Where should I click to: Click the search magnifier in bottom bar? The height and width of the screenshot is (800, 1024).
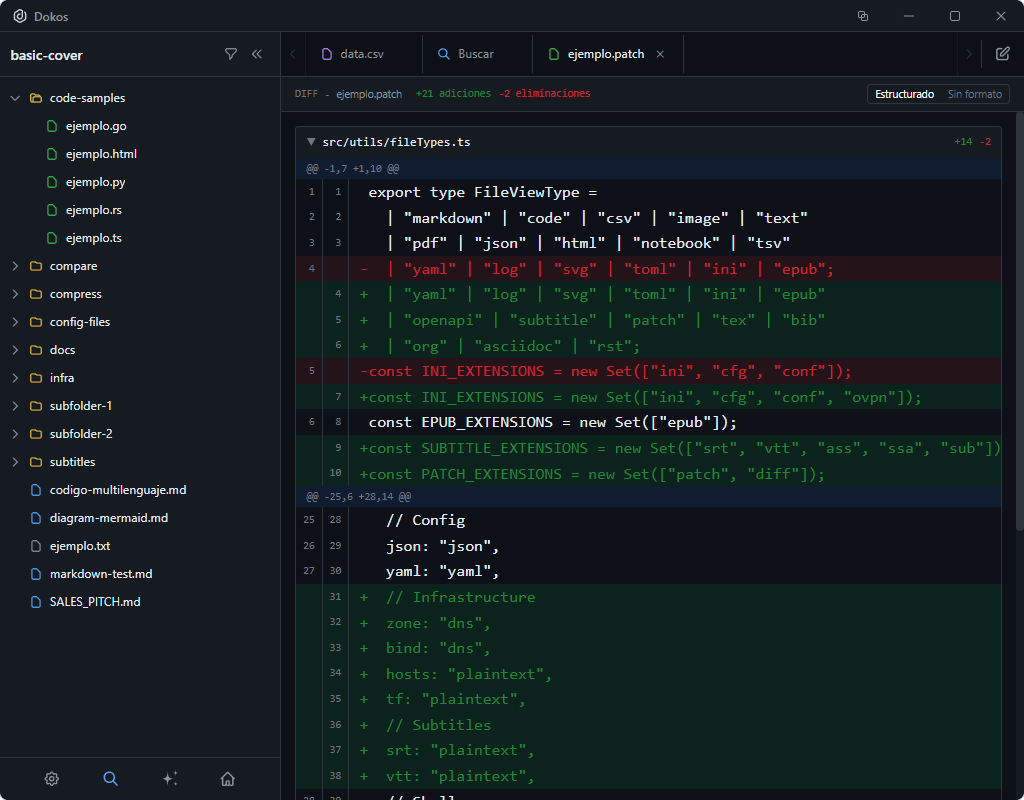click(111, 779)
